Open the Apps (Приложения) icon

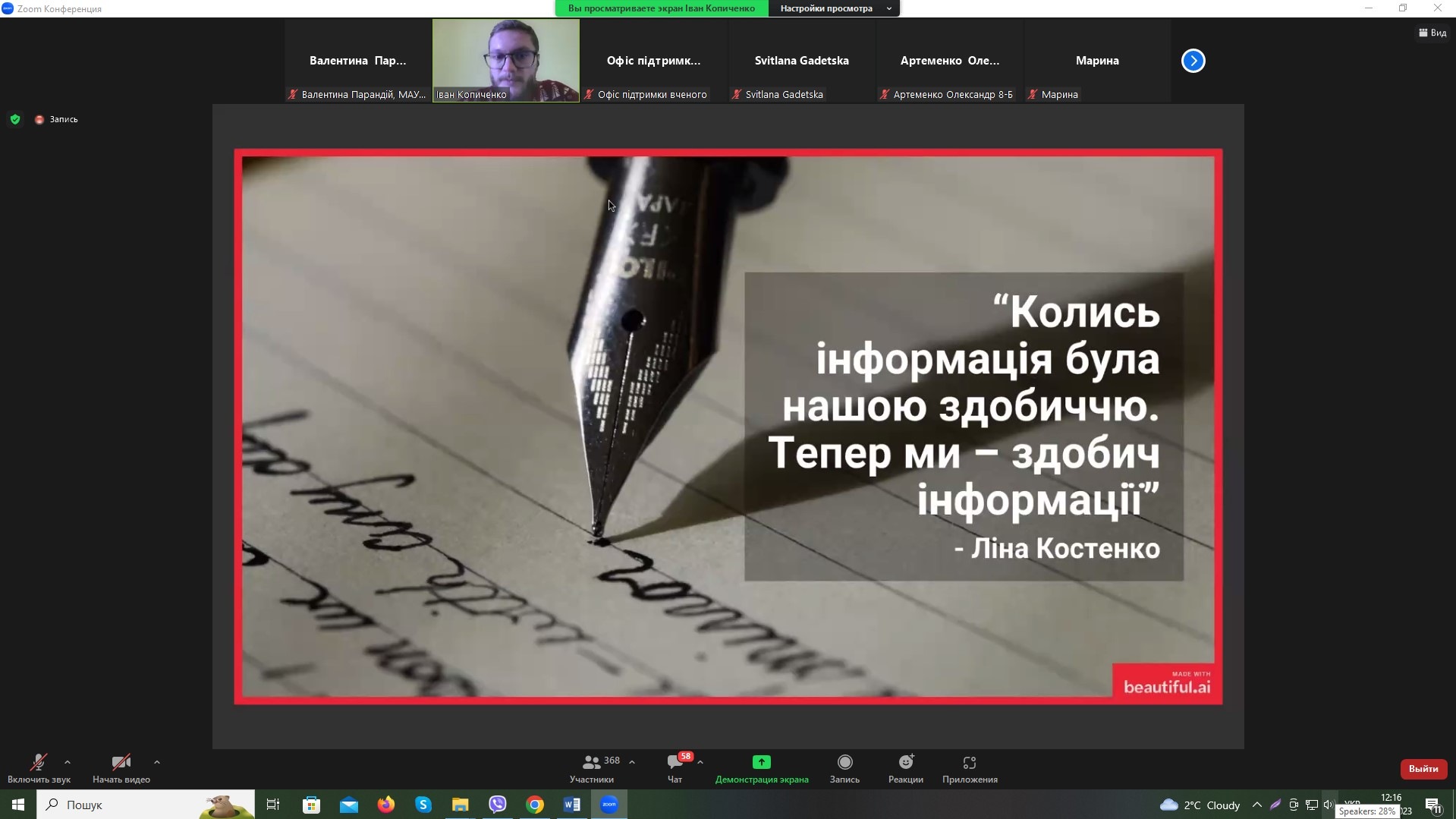click(x=969, y=762)
